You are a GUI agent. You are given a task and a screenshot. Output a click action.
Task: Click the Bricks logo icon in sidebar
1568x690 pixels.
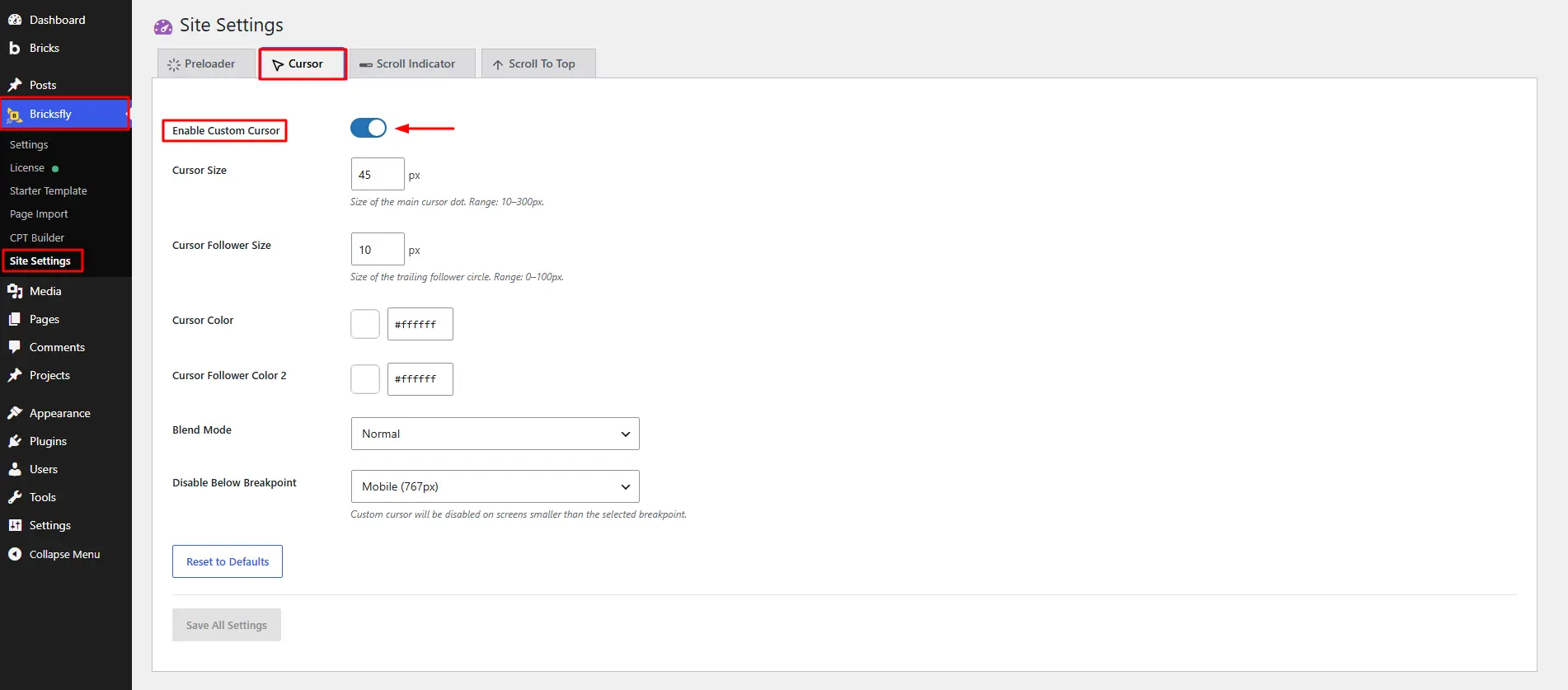point(15,48)
